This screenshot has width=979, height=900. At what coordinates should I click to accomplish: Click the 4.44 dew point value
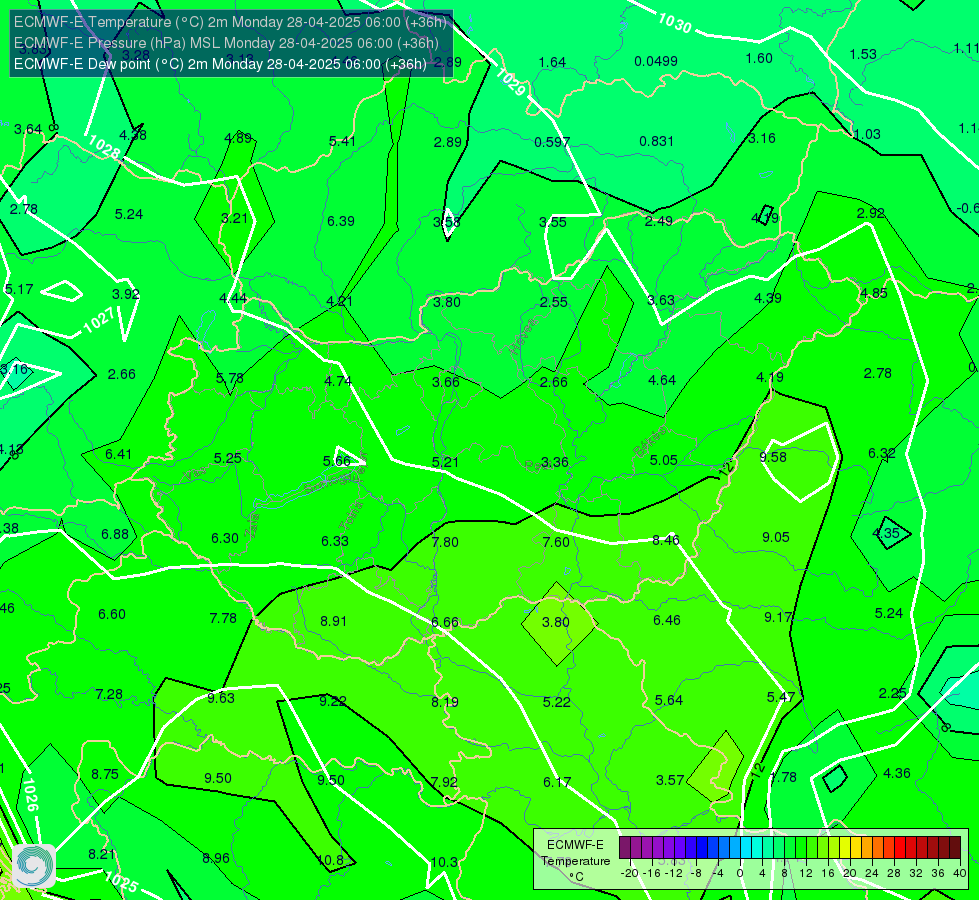[x=233, y=299]
